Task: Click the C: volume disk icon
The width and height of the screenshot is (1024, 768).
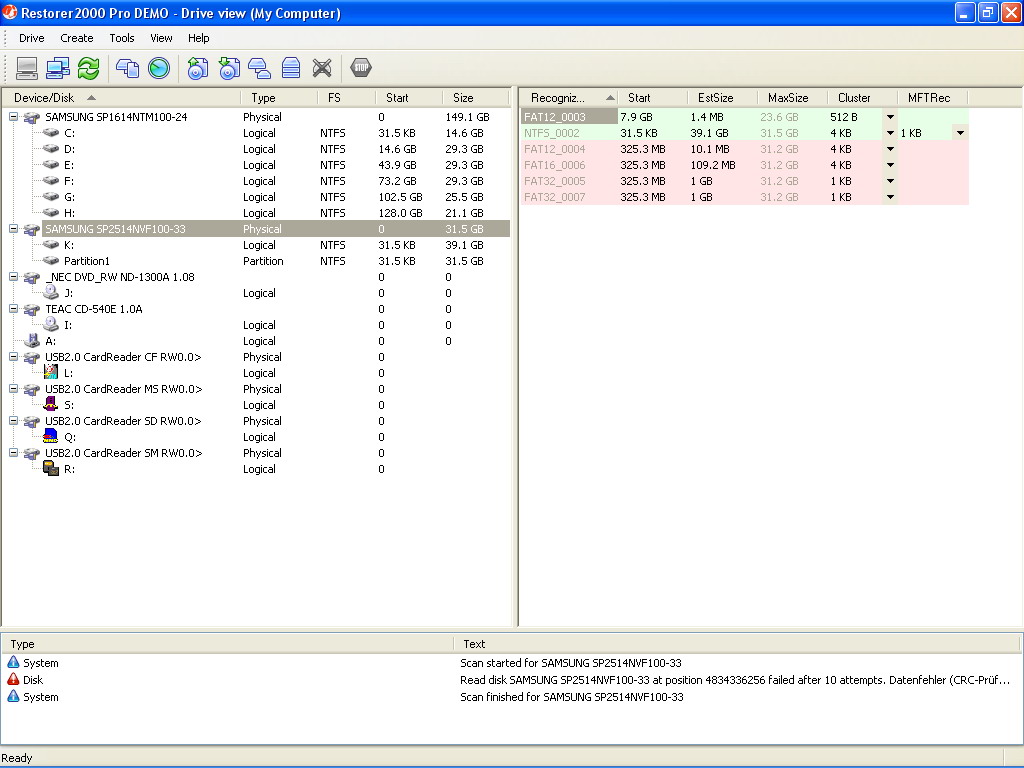Action: click(x=51, y=132)
